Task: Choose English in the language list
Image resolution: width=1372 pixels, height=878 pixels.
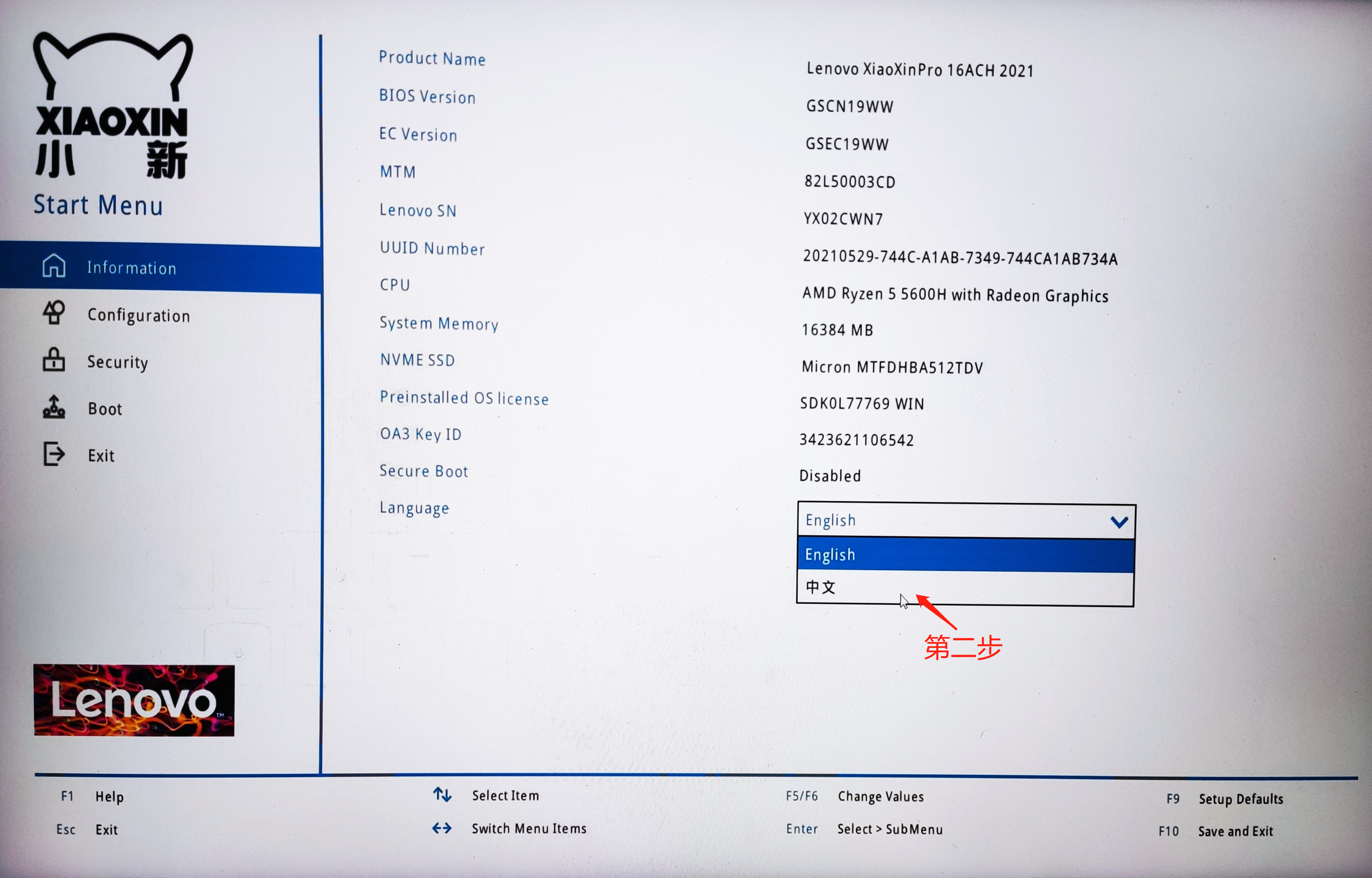Action: [966, 555]
